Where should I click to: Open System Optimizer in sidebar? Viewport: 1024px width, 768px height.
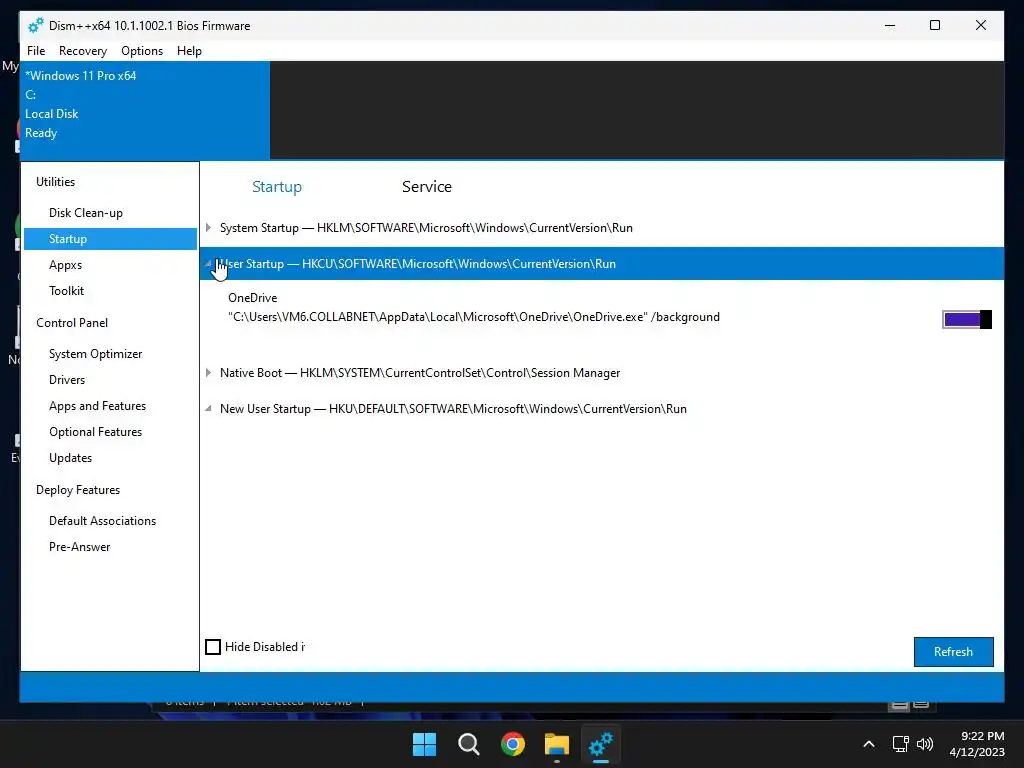[x=95, y=354]
